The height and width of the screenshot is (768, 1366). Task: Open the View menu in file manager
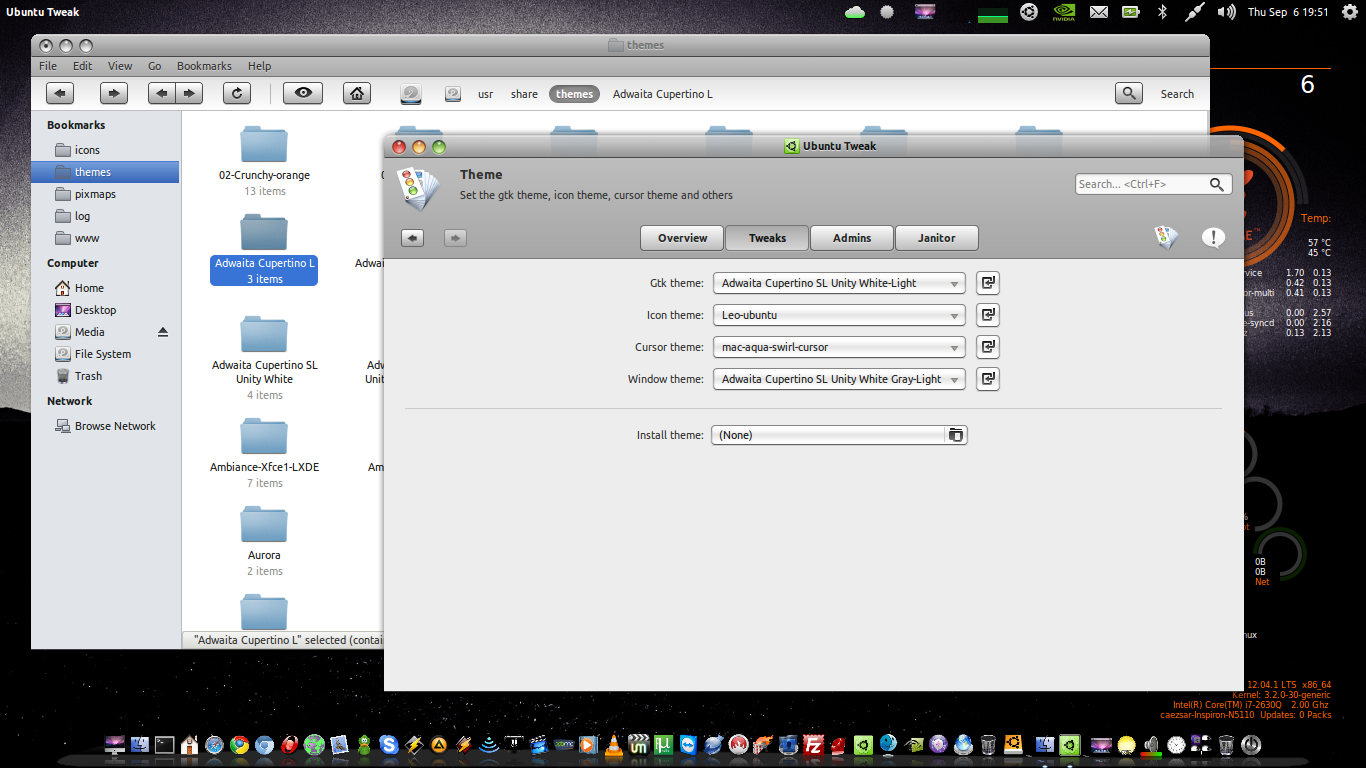click(x=120, y=66)
